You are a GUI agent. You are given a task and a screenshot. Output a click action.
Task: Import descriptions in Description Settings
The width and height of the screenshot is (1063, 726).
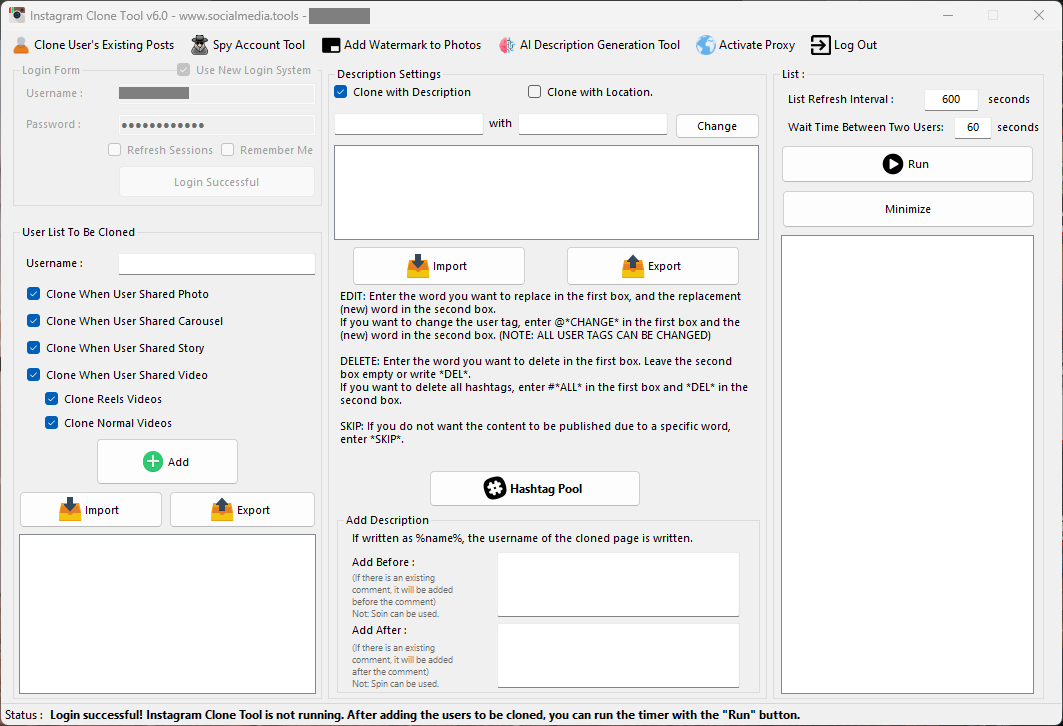pos(439,266)
